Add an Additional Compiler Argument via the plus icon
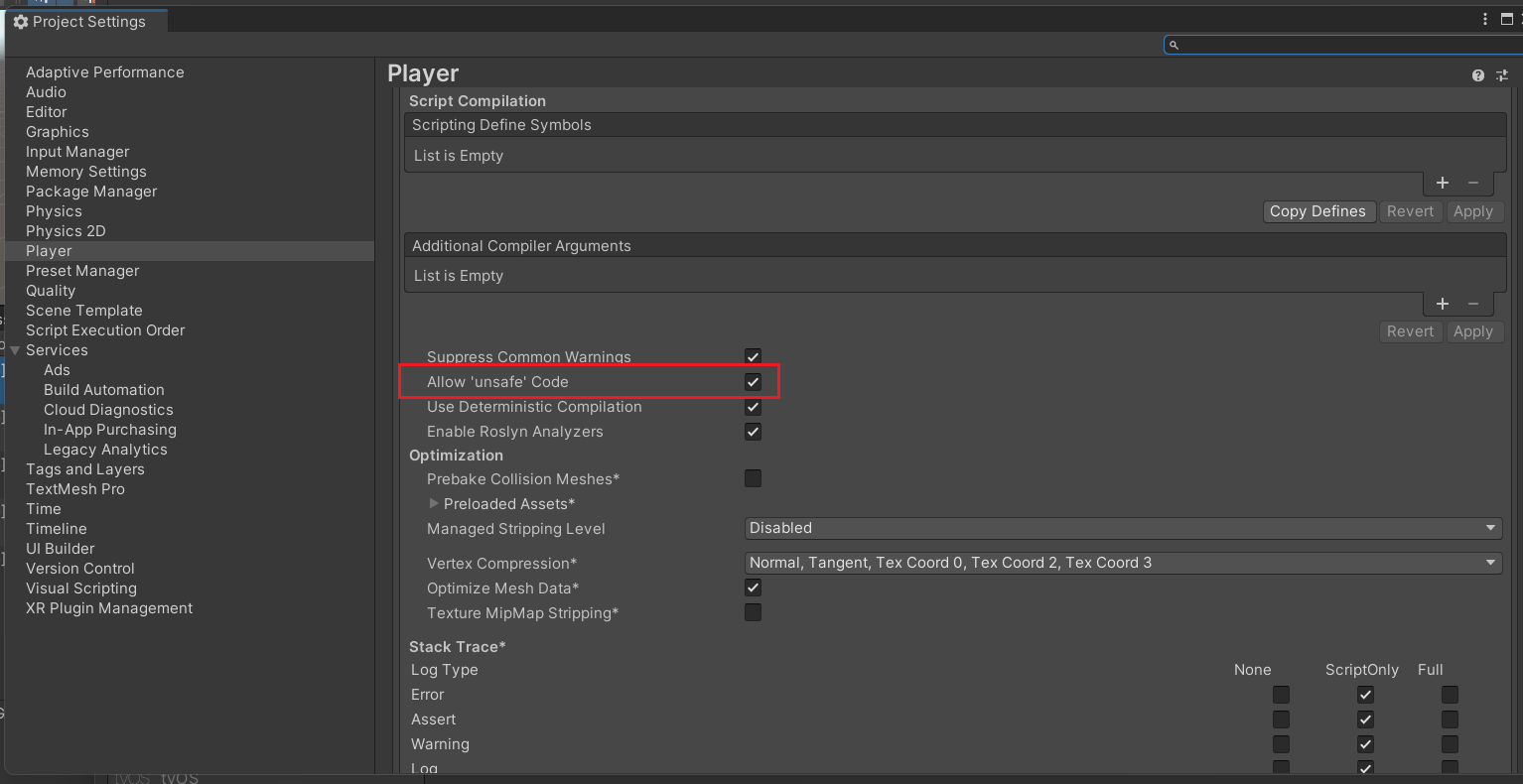 (x=1442, y=304)
